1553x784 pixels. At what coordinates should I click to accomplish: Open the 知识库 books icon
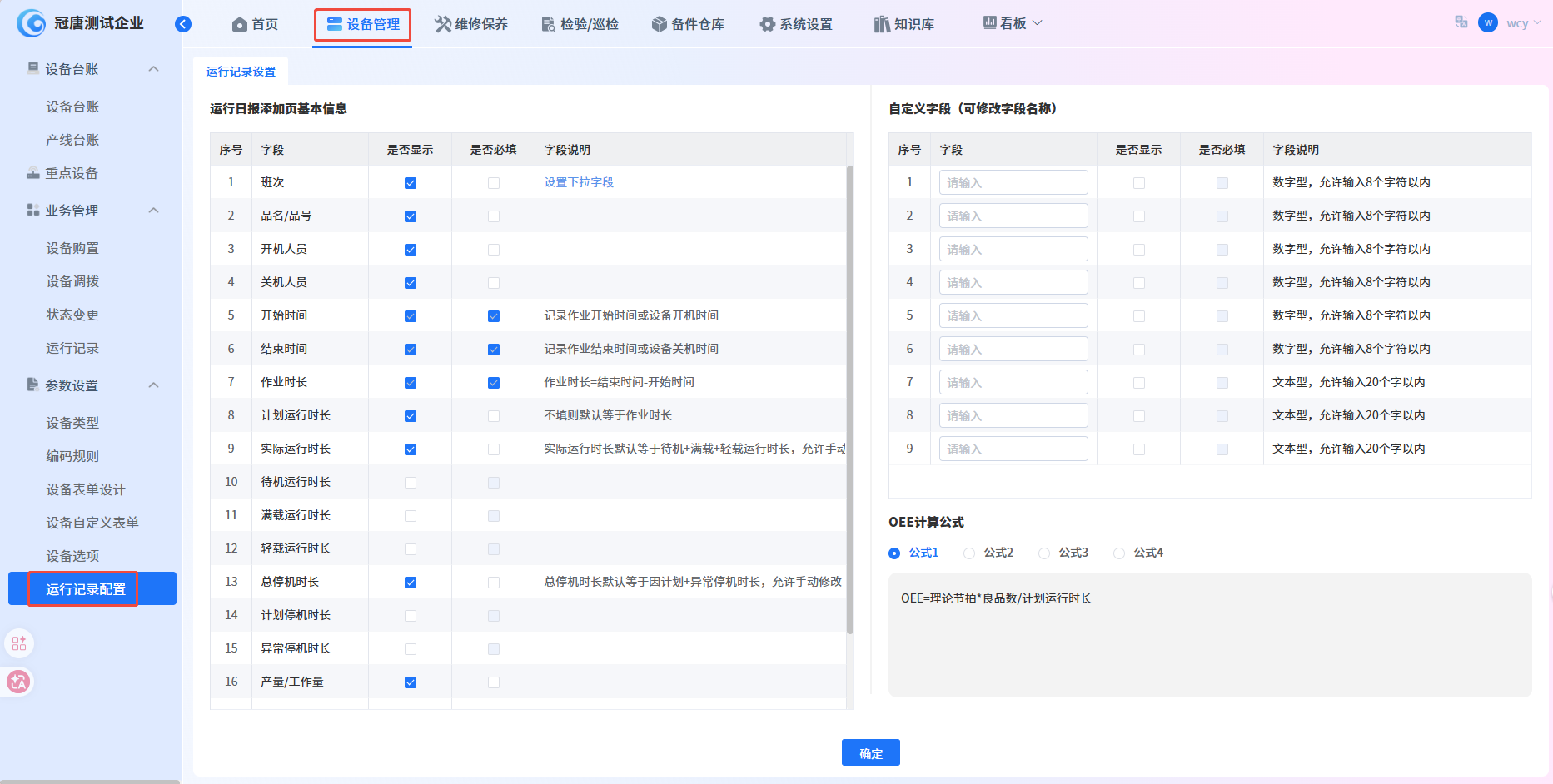(882, 24)
